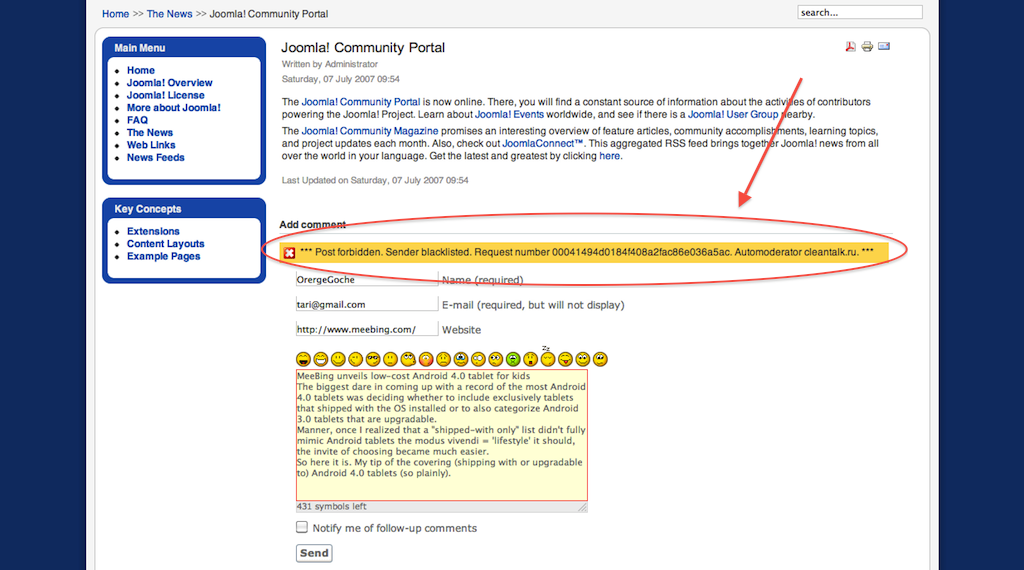Open The News in Main Menu

coord(150,133)
